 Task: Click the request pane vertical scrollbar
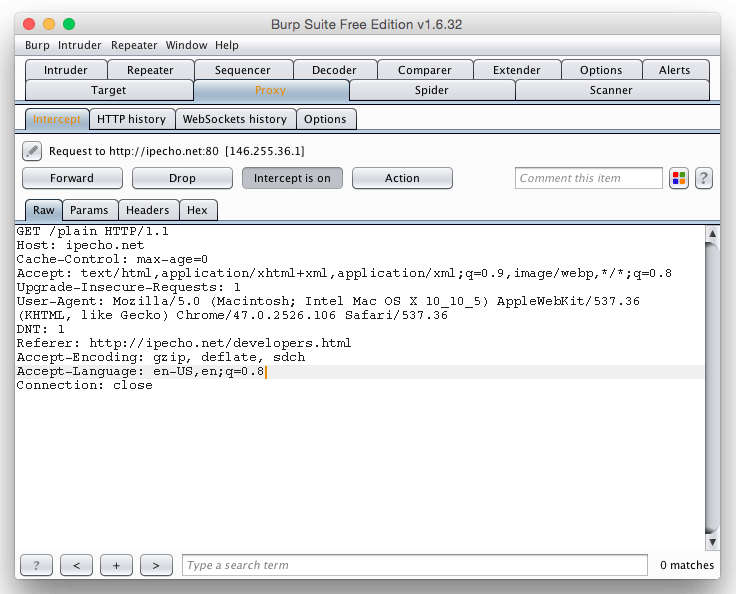click(x=712, y=388)
